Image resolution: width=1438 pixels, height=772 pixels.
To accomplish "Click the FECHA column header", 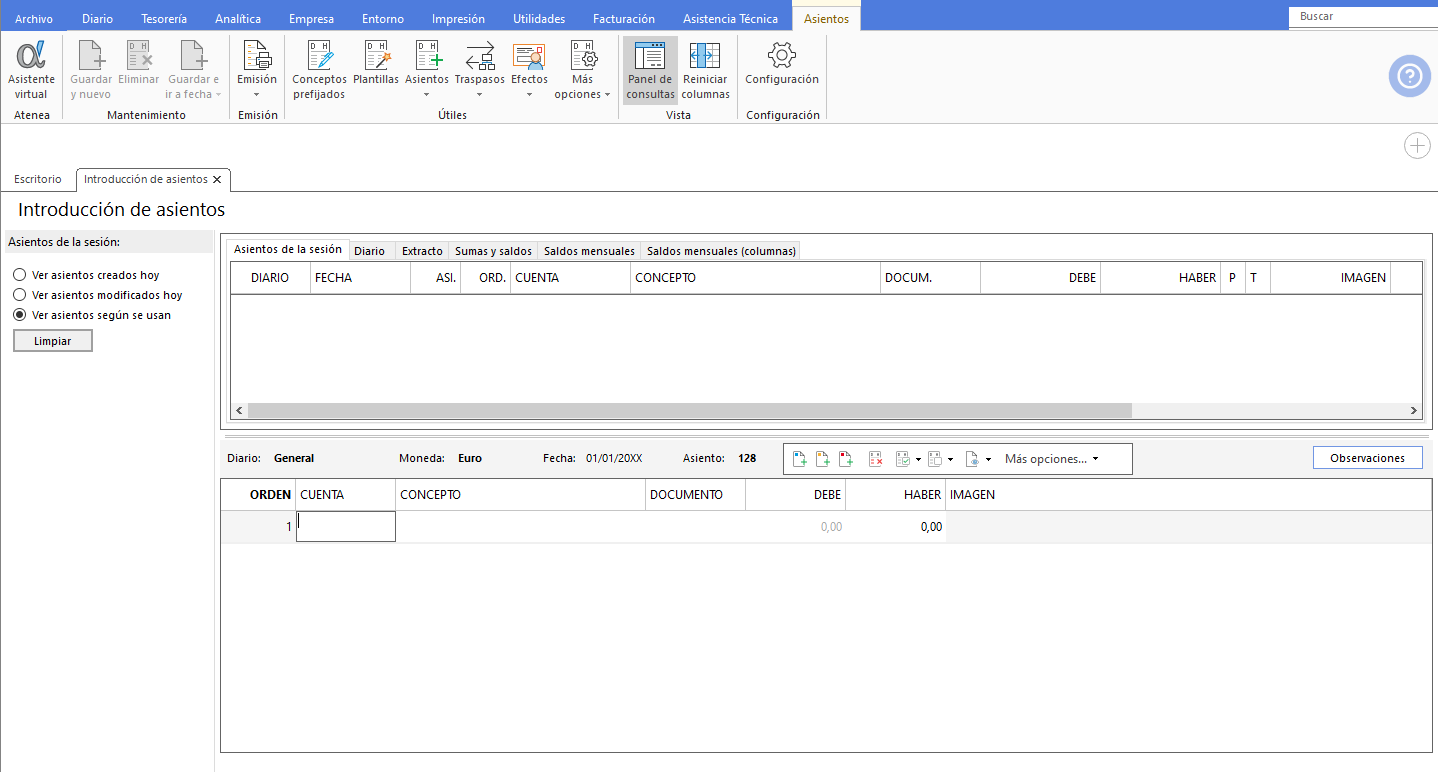I will [360, 278].
